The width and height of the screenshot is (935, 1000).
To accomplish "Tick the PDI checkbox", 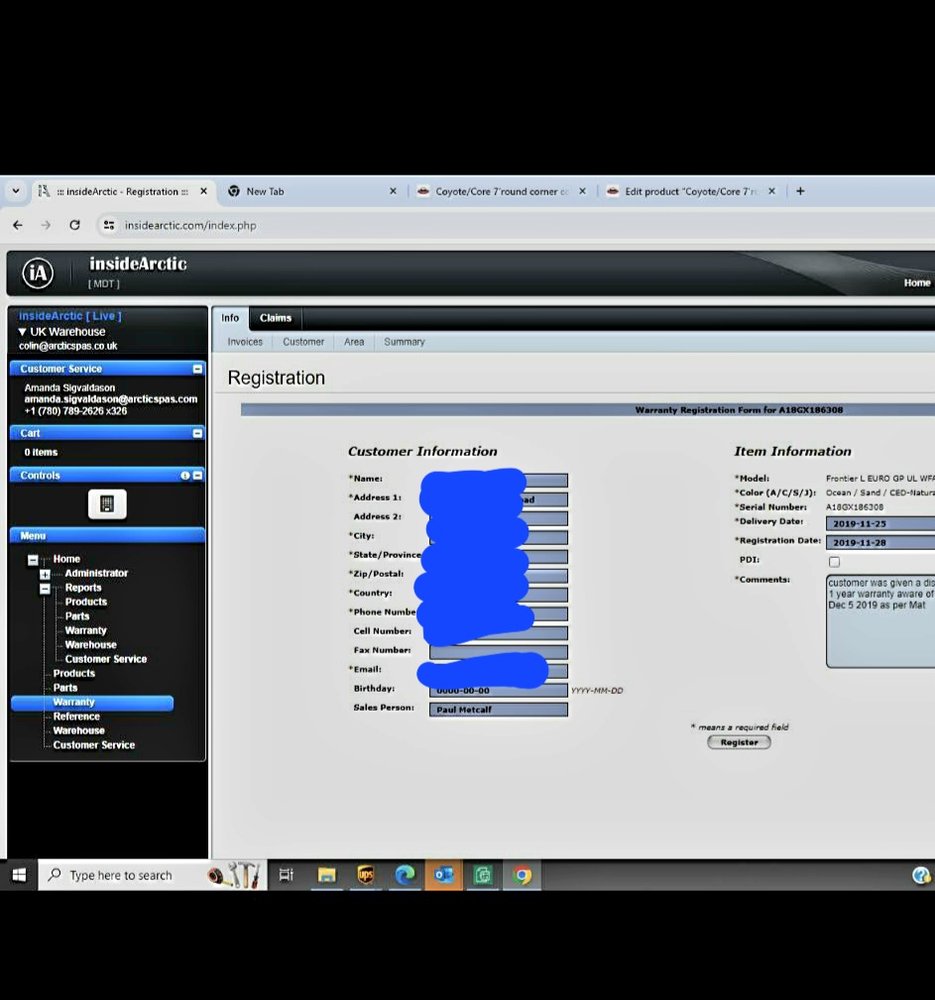I will point(834,561).
